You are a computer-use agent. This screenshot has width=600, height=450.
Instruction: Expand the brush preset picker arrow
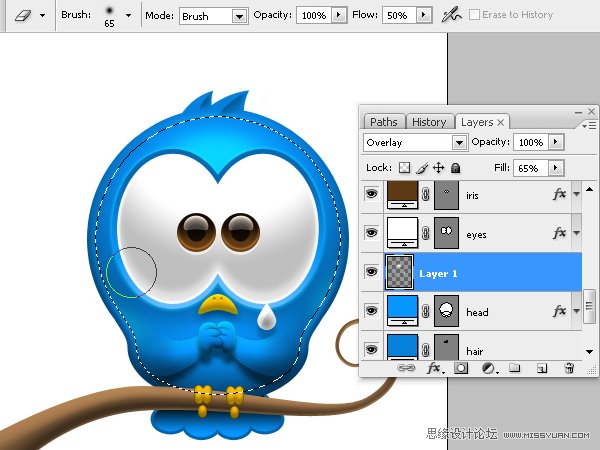pos(129,15)
